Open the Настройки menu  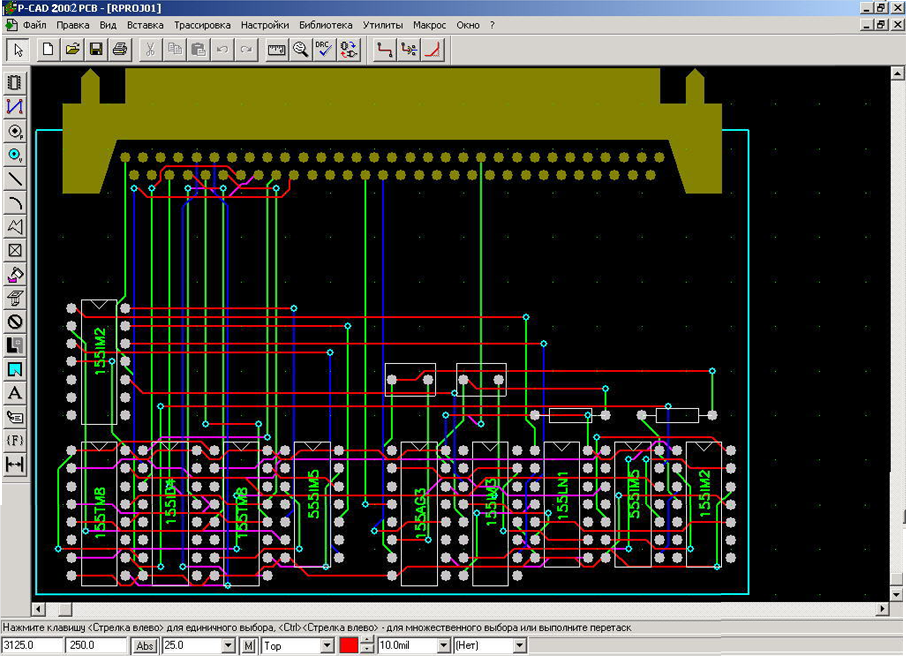(265, 25)
